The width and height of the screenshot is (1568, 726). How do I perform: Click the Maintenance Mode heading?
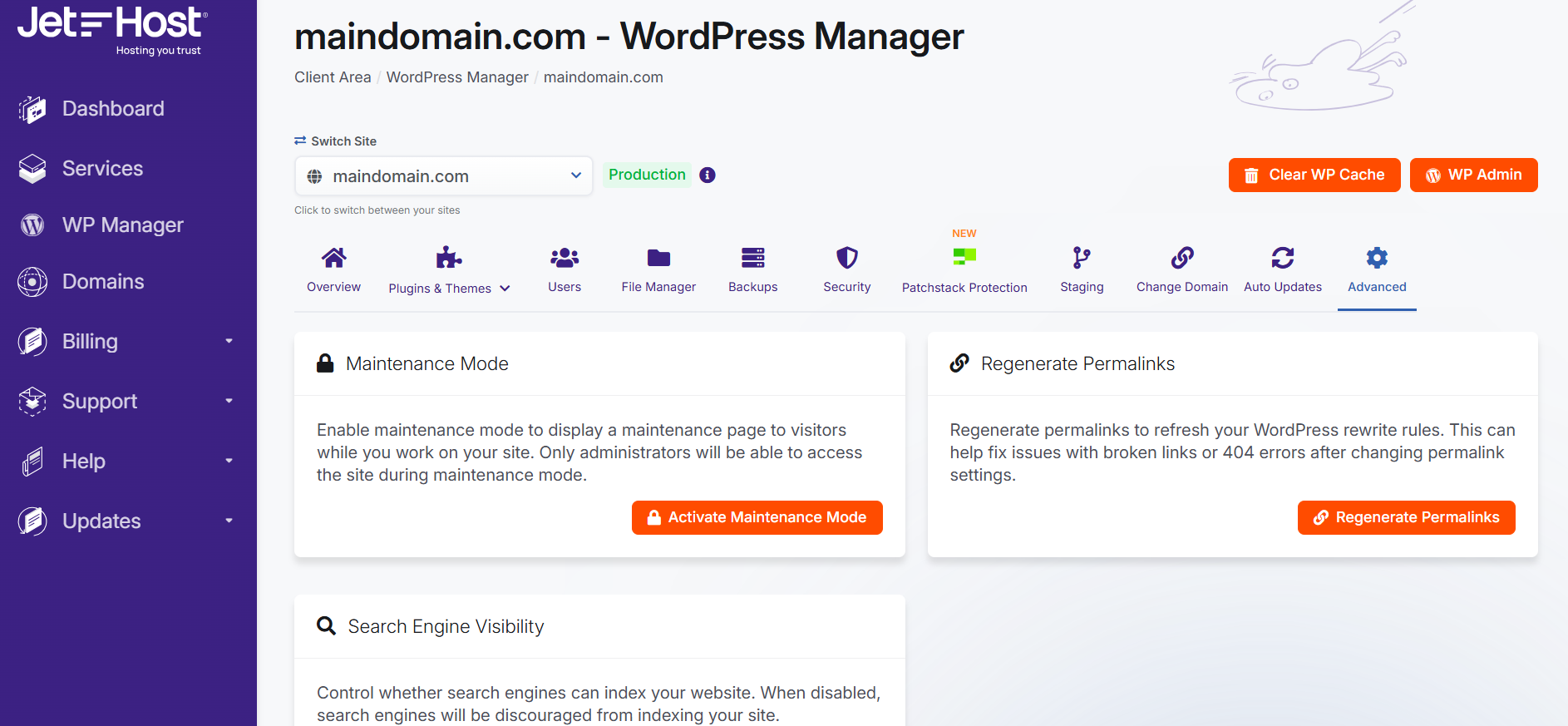427,363
